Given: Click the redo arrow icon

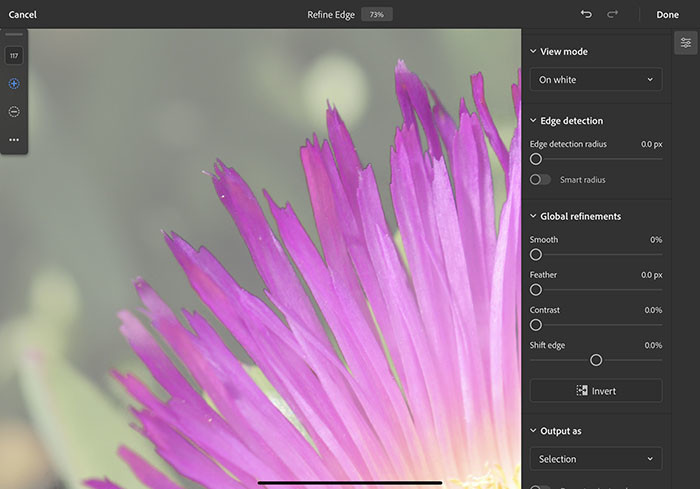Looking at the screenshot, I should click(612, 14).
